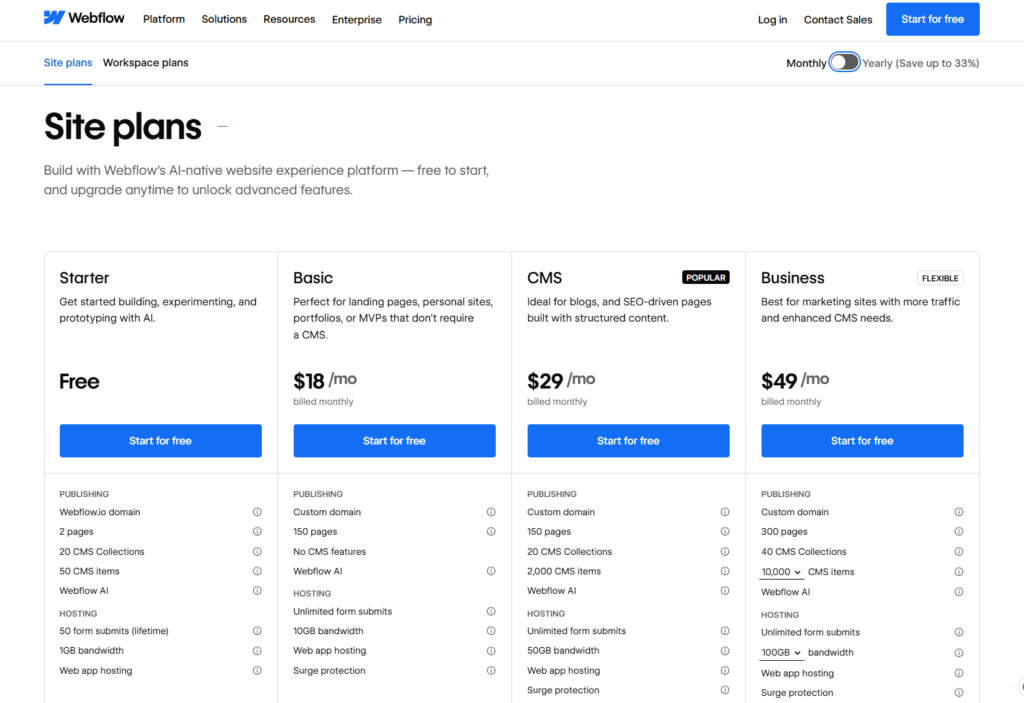Show info for CMS 2,000 CMS items
The image size is (1024, 703).
point(725,571)
